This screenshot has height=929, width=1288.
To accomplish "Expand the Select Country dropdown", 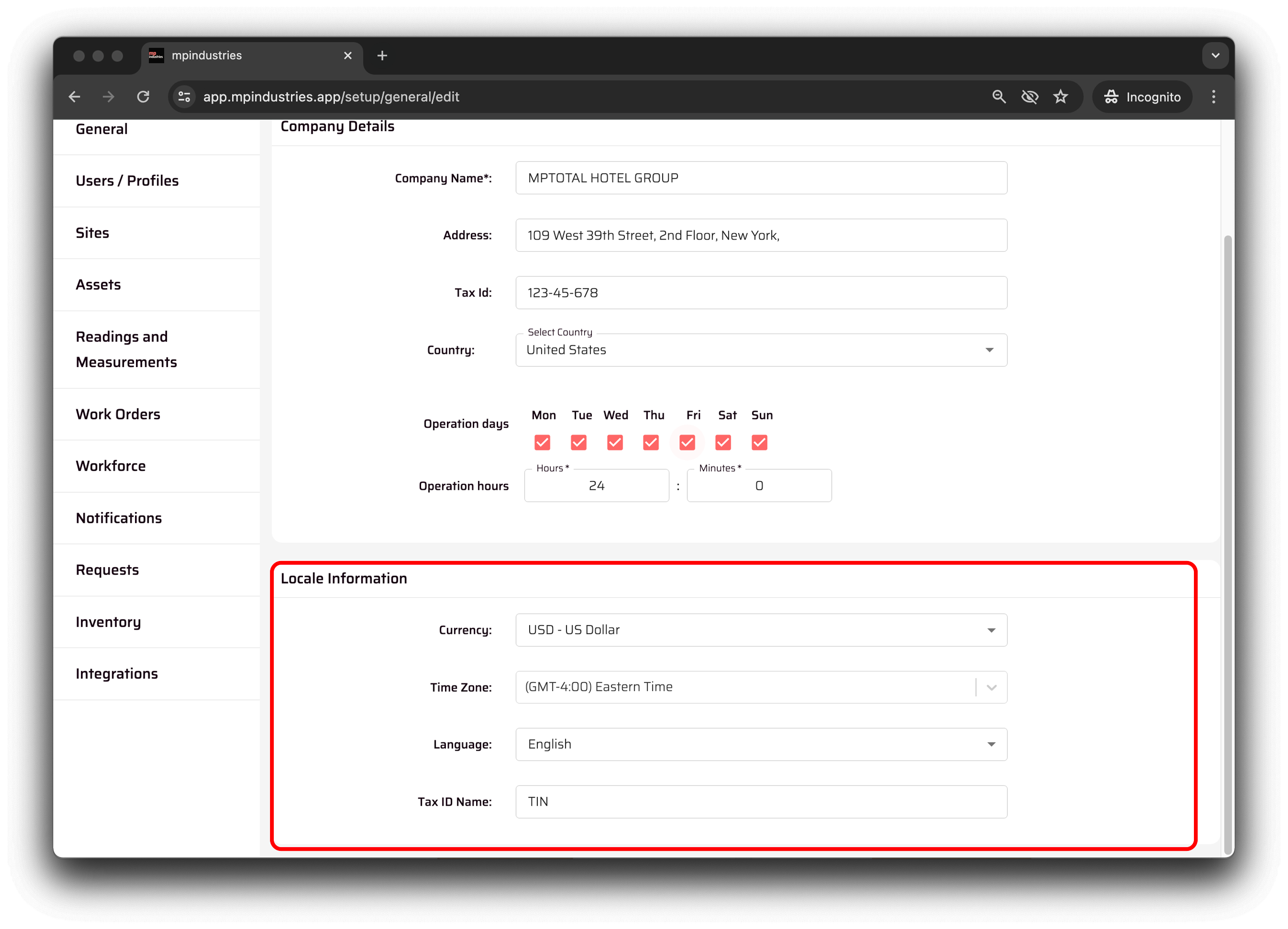I will tap(989, 350).
